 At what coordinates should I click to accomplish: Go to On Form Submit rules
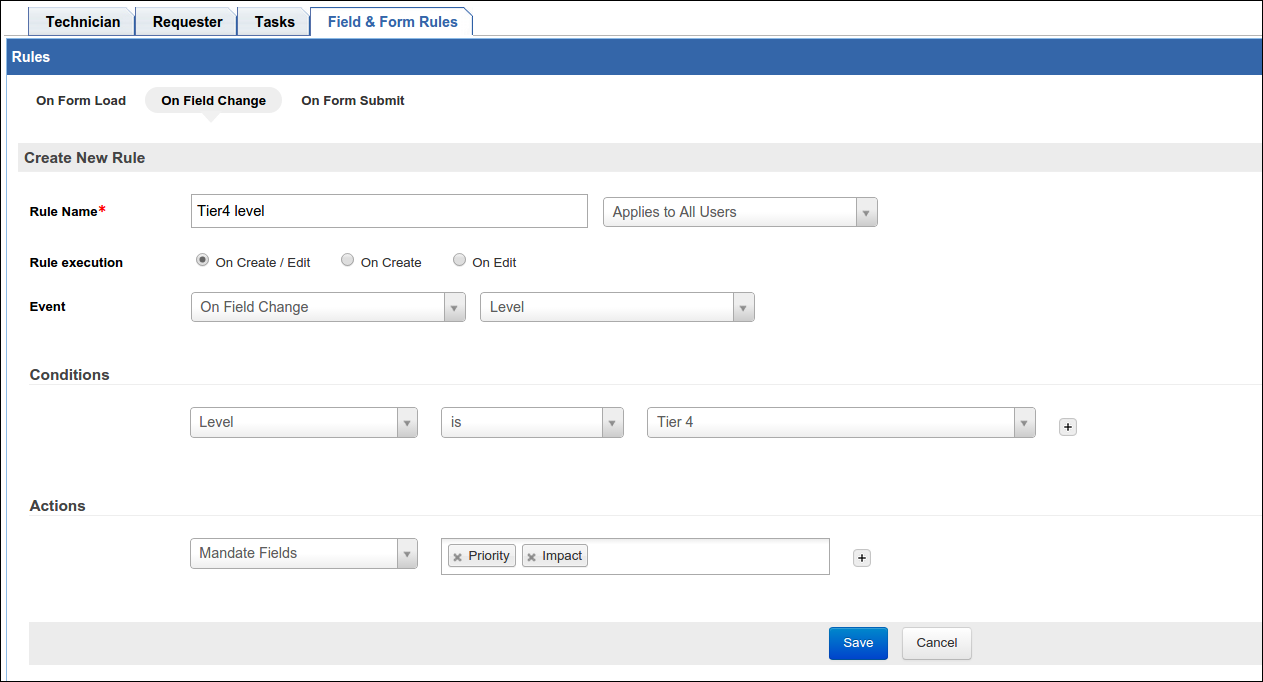click(x=352, y=100)
